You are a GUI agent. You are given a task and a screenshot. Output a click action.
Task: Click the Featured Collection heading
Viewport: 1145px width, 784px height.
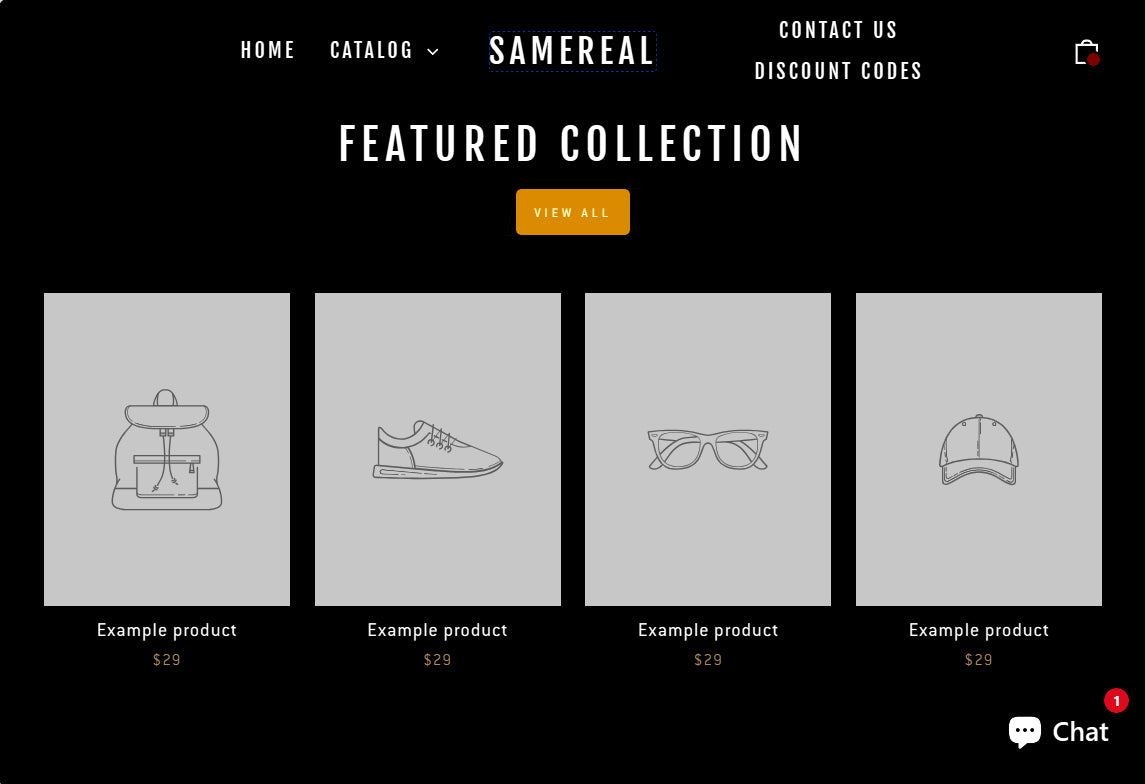click(x=572, y=144)
